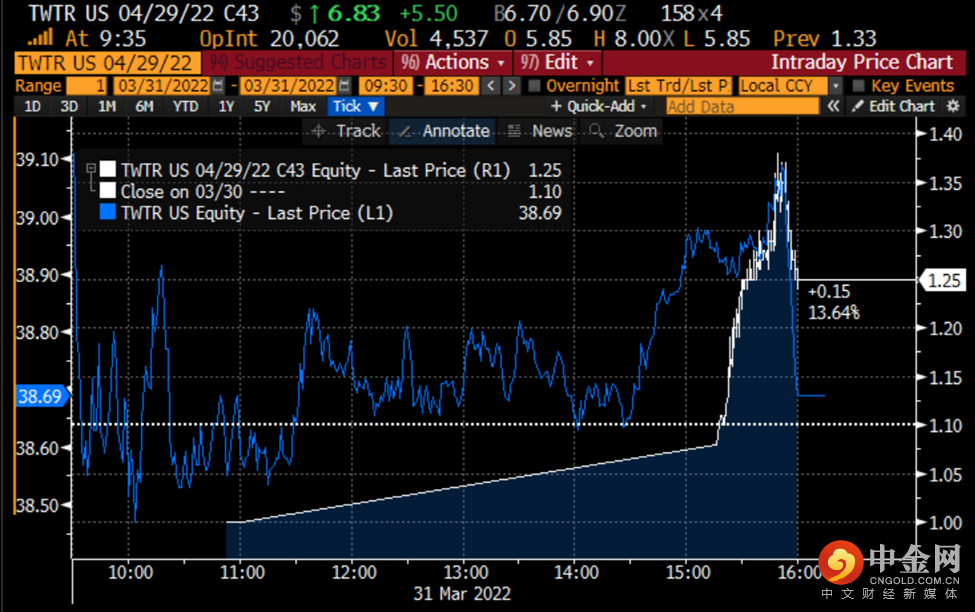Edit the 09:30 start time field
This screenshot has height=612, width=975.
[386, 86]
